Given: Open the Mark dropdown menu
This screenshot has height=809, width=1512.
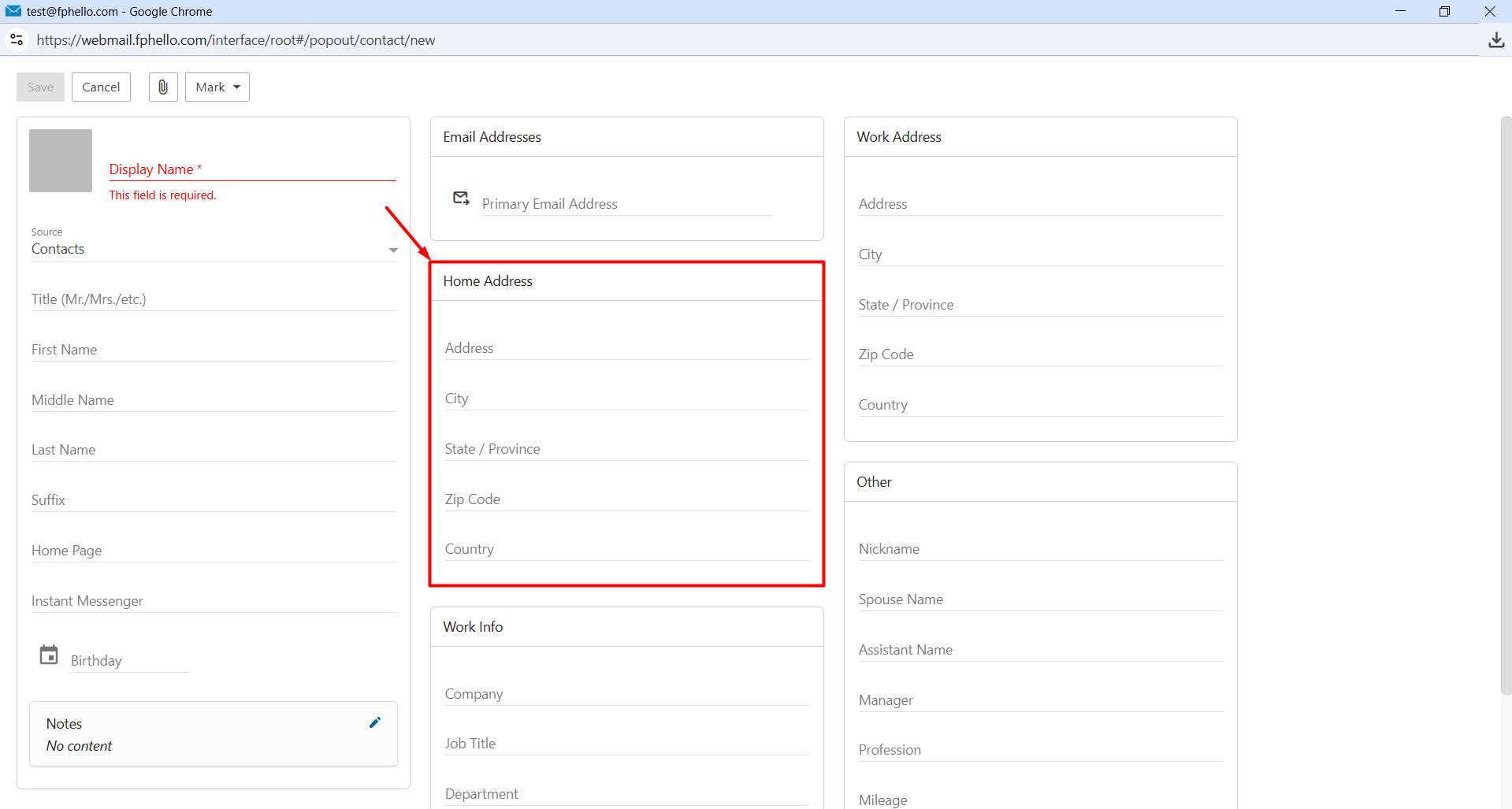Looking at the screenshot, I should pos(217,87).
